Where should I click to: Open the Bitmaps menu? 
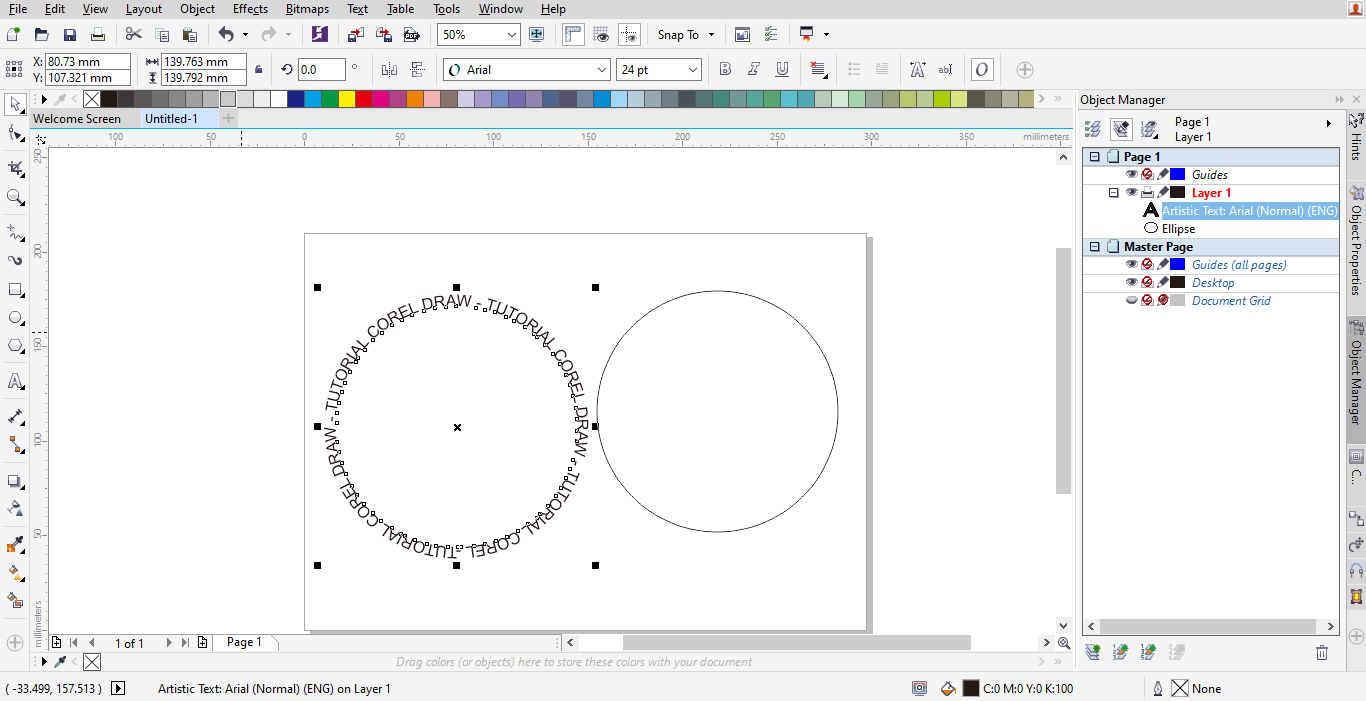tap(307, 9)
